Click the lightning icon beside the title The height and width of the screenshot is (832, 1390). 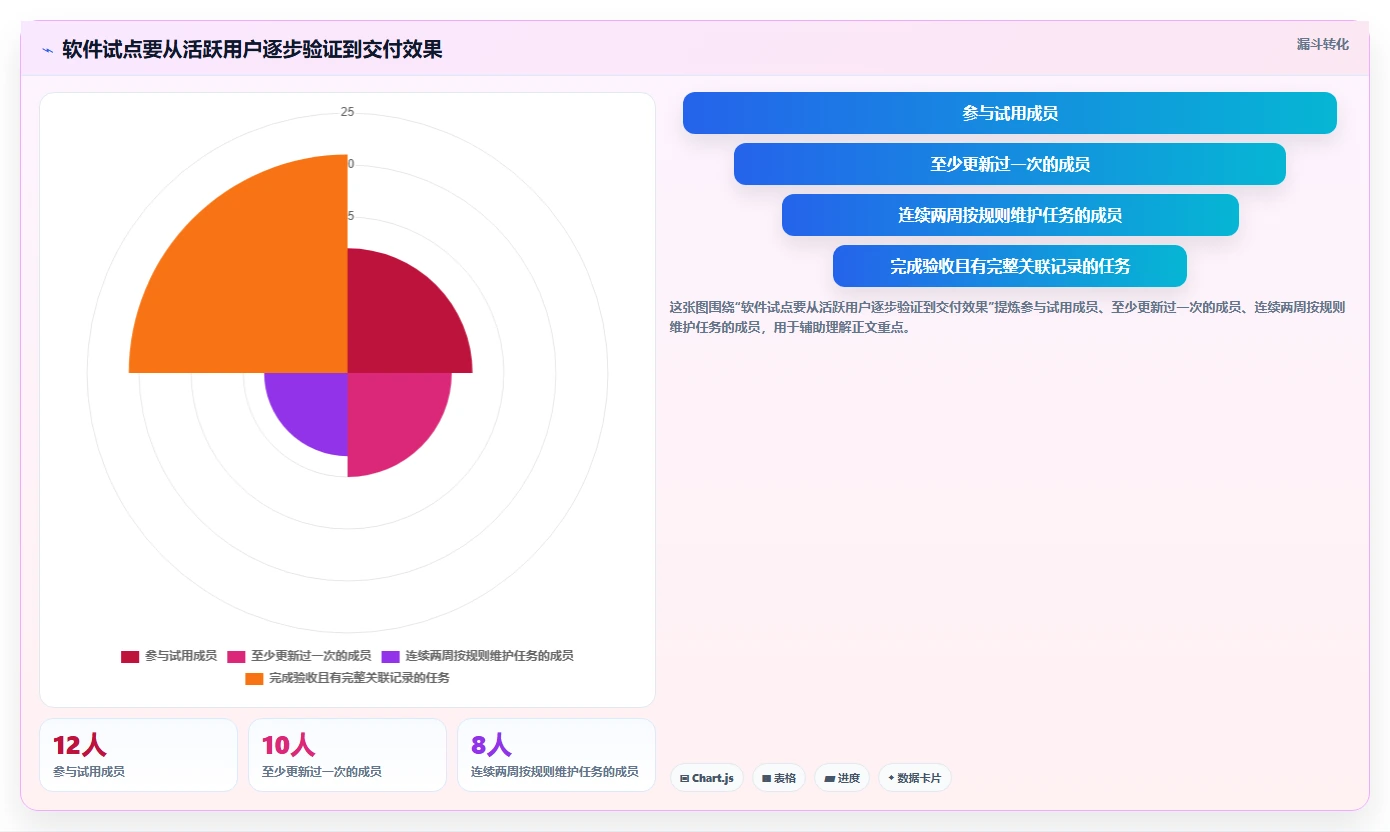pos(48,50)
